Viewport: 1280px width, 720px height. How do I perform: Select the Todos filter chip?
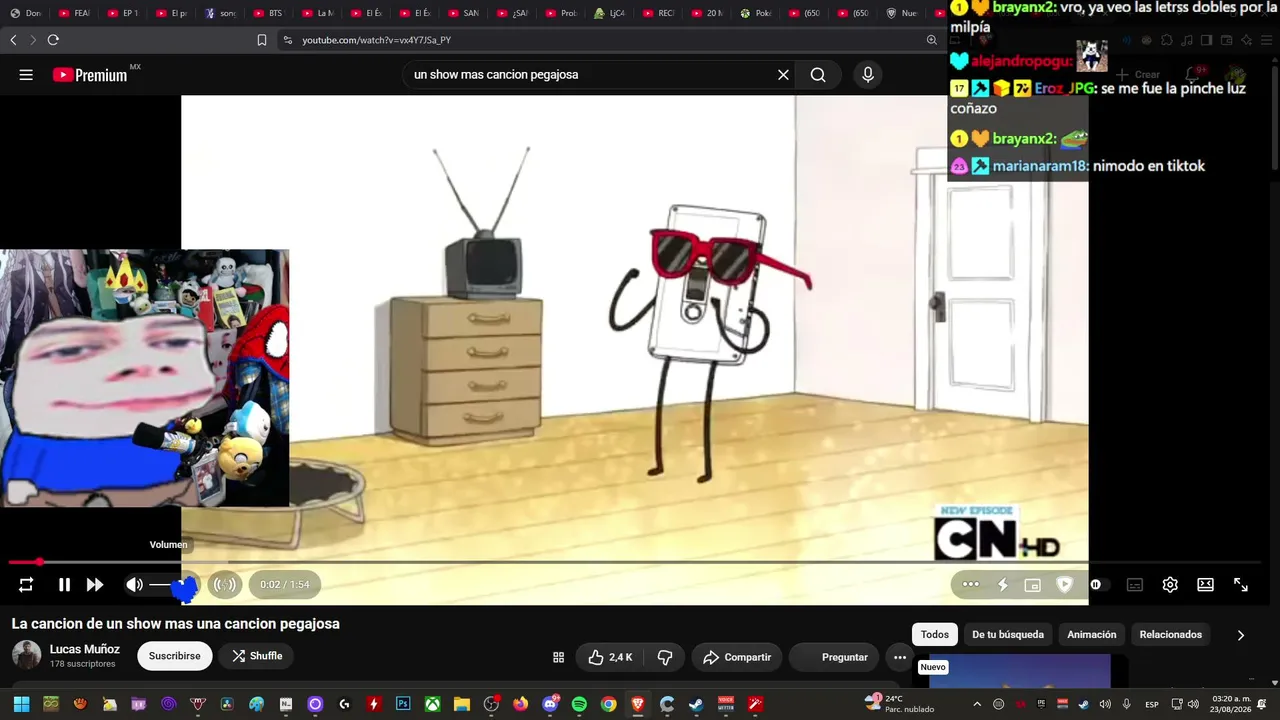[935, 635]
